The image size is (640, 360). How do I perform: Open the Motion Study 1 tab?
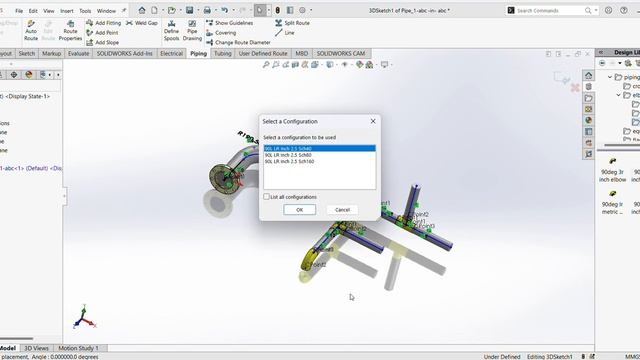pos(78,348)
